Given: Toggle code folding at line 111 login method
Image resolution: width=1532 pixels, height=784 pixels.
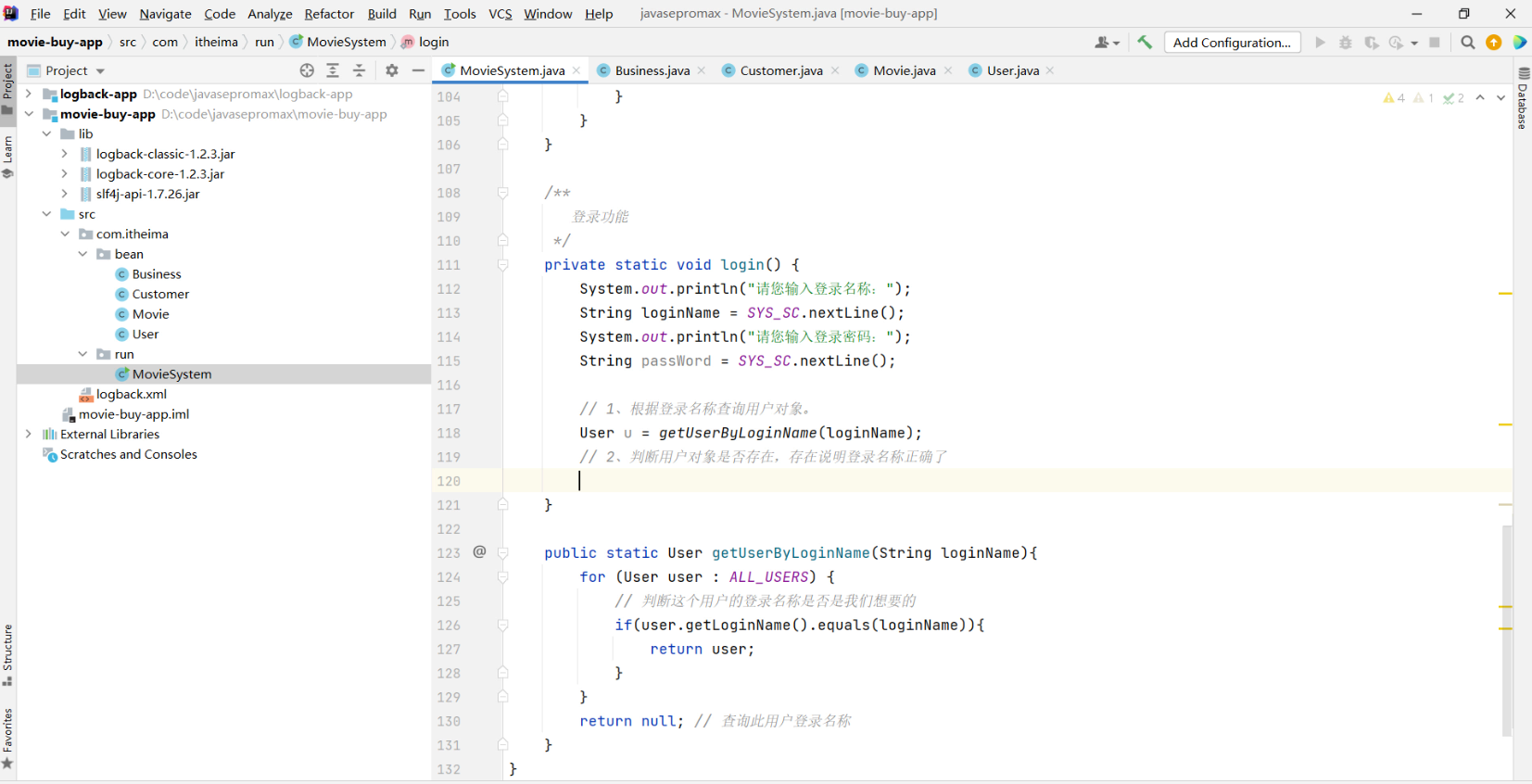Looking at the screenshot, I should click(x=502, y=265).
